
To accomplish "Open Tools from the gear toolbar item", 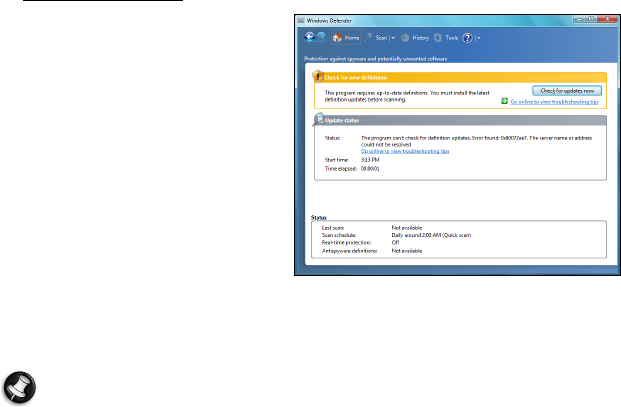I will (x=446, y=38).
